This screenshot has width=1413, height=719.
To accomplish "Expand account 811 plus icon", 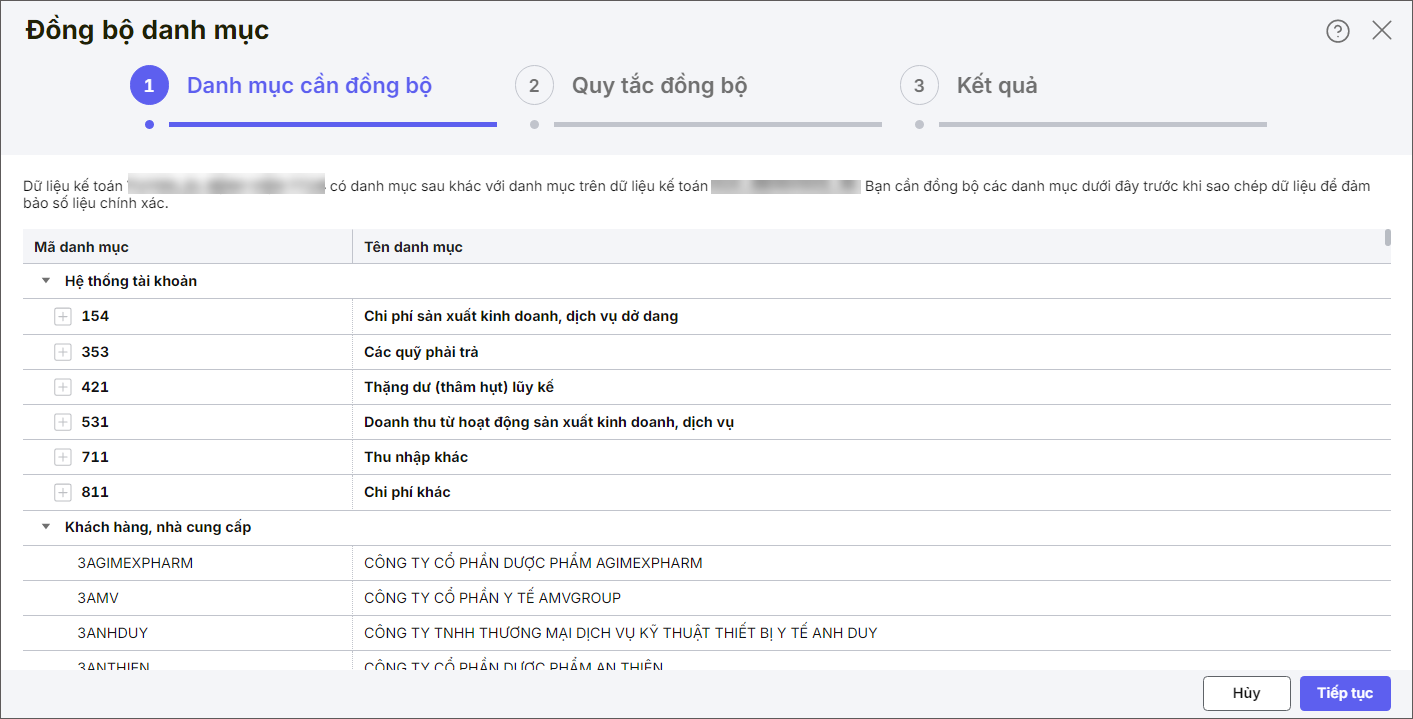I will tap(63, 492).
